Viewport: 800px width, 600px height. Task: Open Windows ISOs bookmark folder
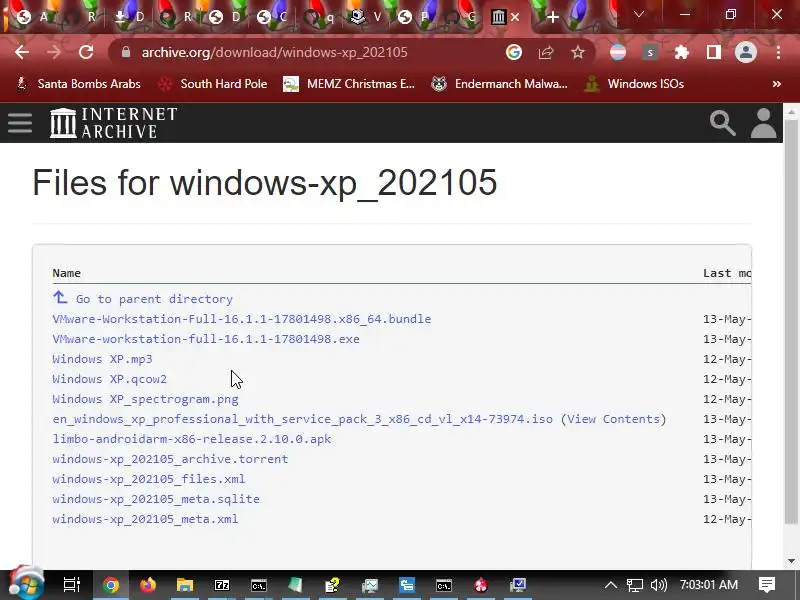(x=634, y=84)
